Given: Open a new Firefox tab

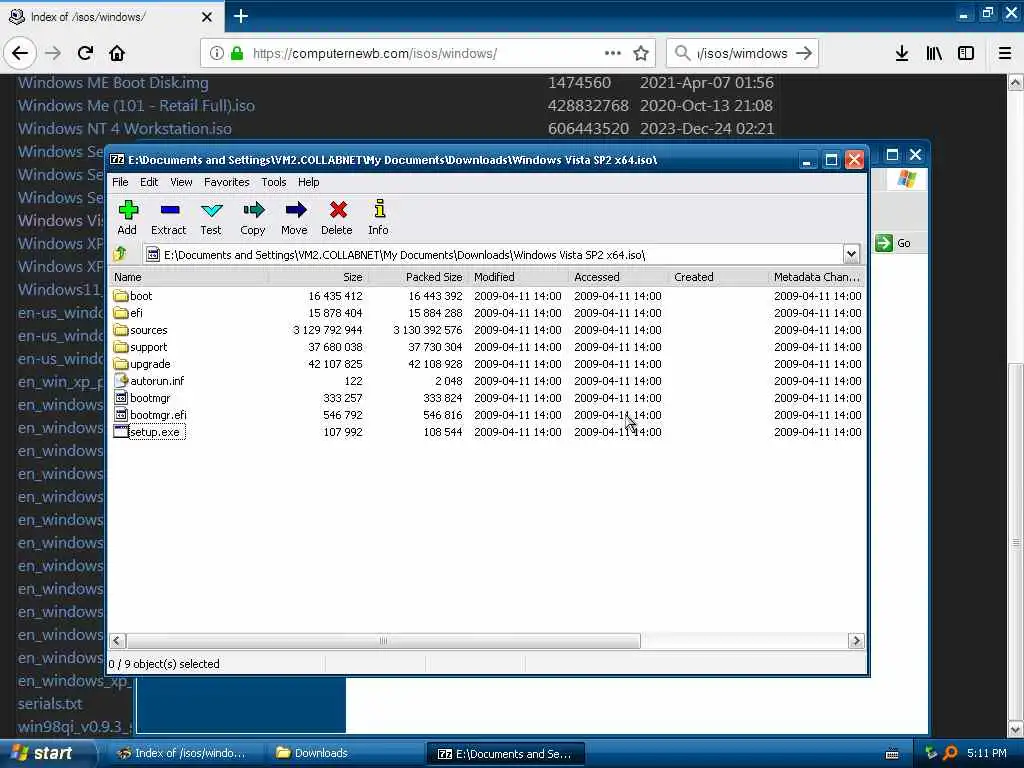Looking at the screenshot, I should [x=241, y=16].
